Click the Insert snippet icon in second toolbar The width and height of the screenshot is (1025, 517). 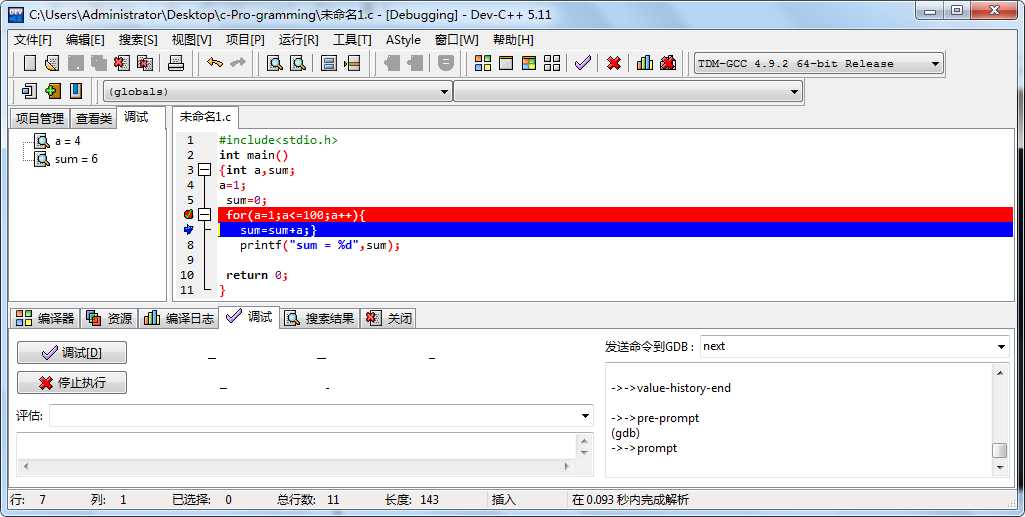pos(29,90)
